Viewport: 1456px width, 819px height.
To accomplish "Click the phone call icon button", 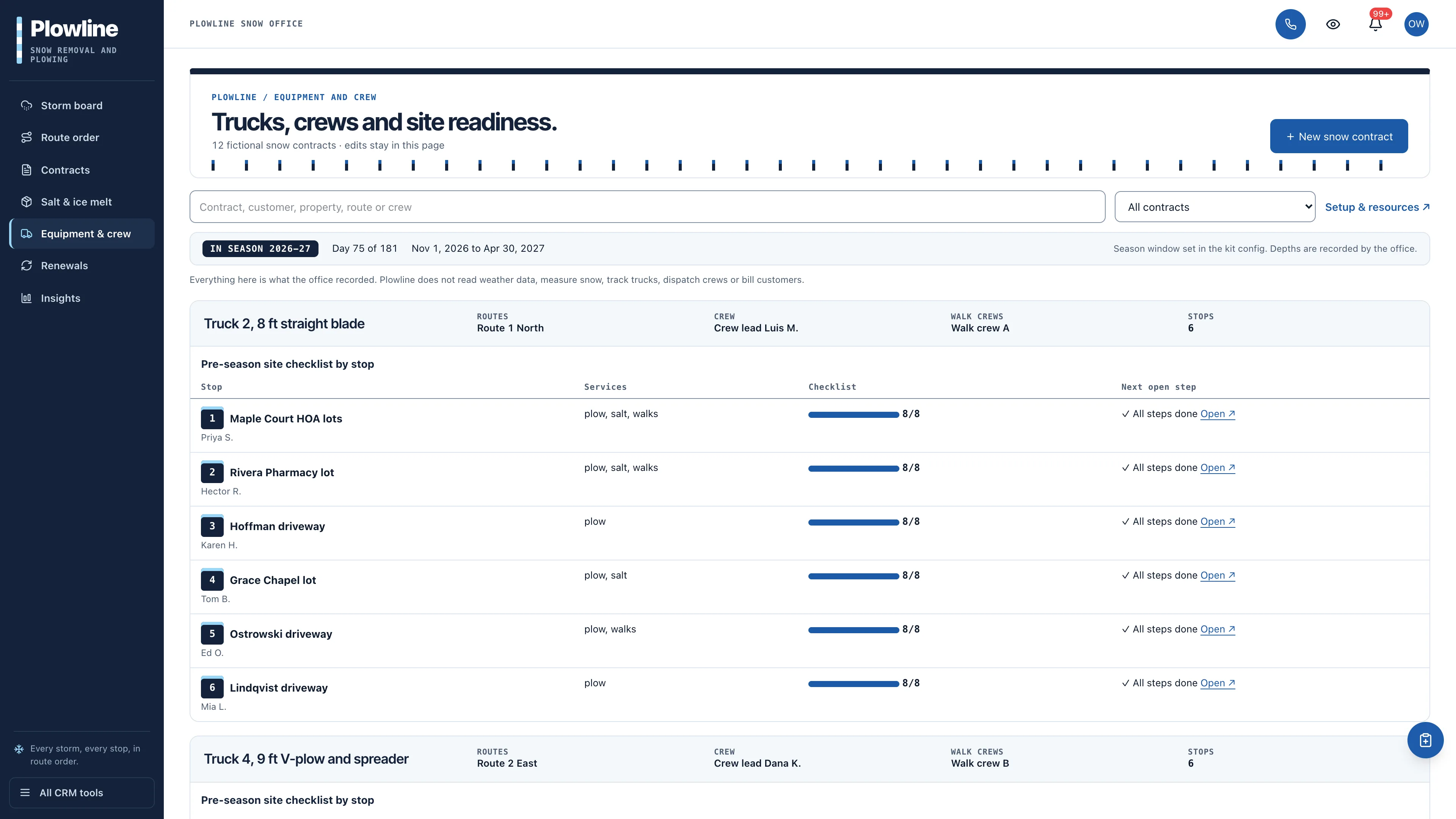I will 1290,24.
